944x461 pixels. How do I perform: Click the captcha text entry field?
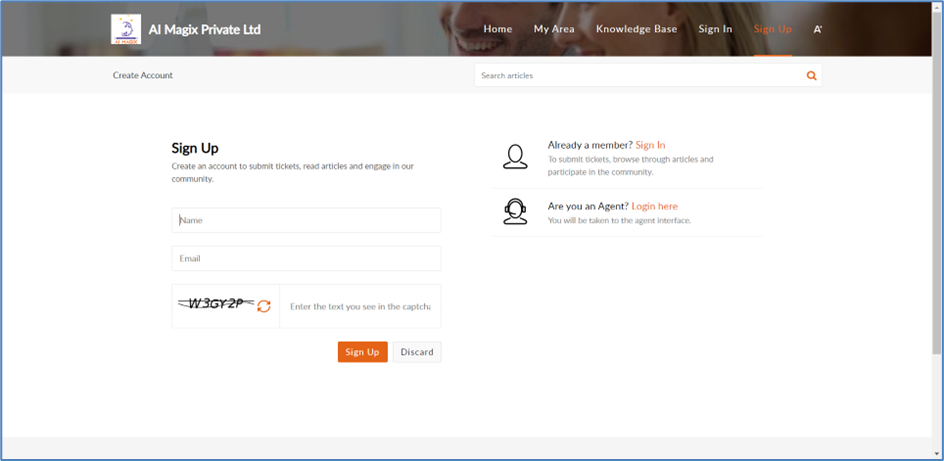tap(360, 307)
